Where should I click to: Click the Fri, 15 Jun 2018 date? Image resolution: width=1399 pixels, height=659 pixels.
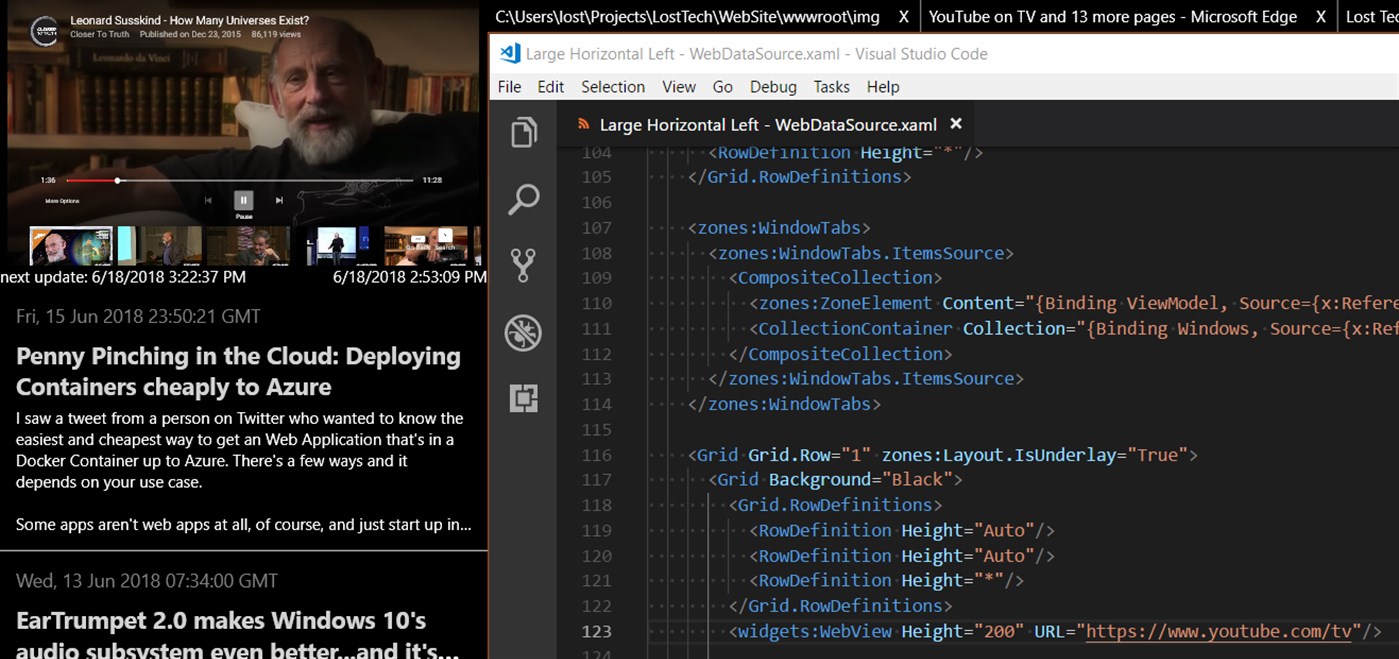(138, 316)
